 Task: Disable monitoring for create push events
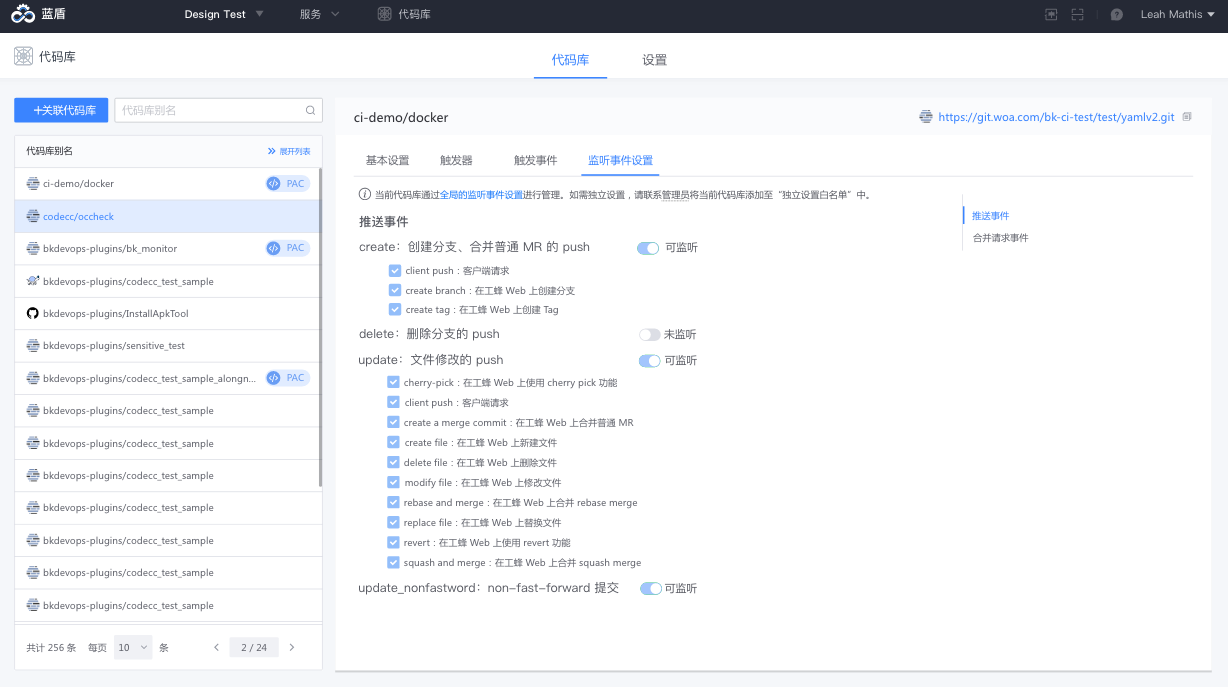point(648,247)
